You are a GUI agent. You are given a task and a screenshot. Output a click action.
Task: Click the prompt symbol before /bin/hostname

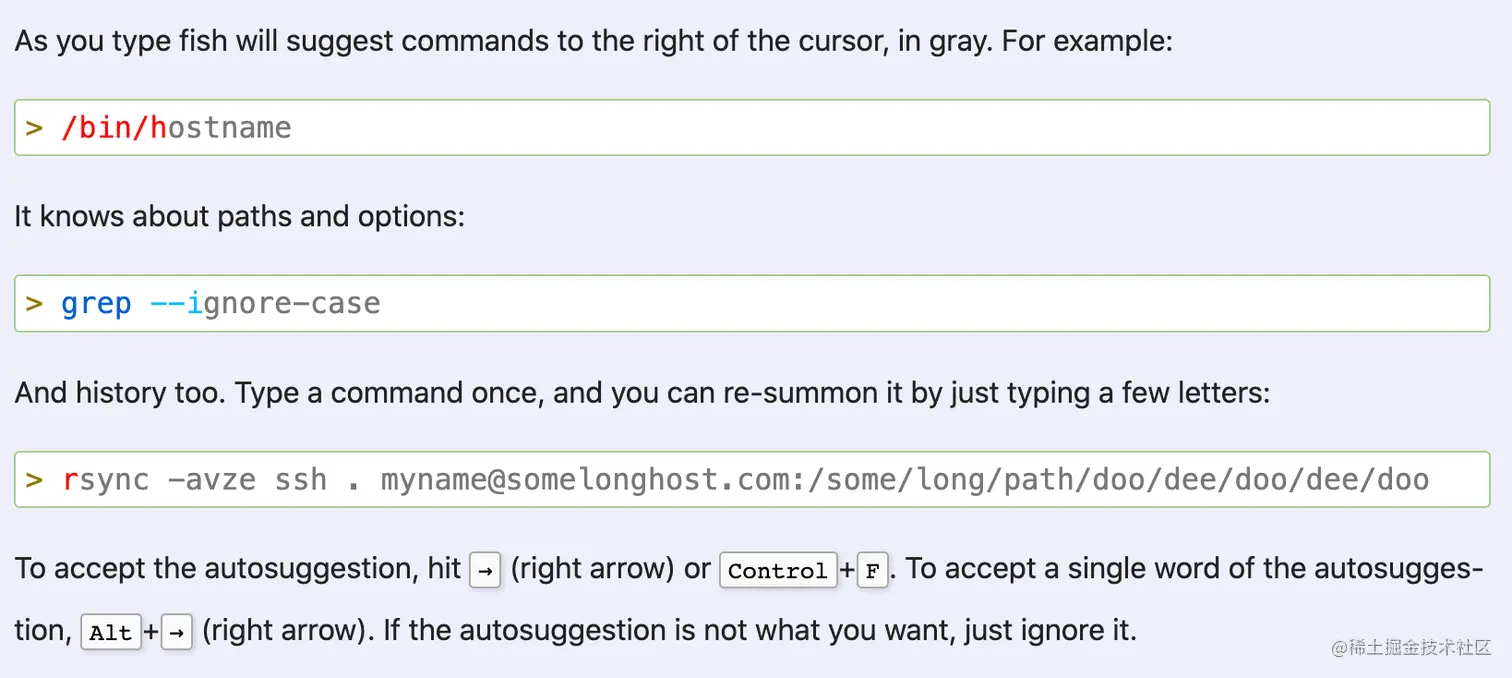point(35,128)
